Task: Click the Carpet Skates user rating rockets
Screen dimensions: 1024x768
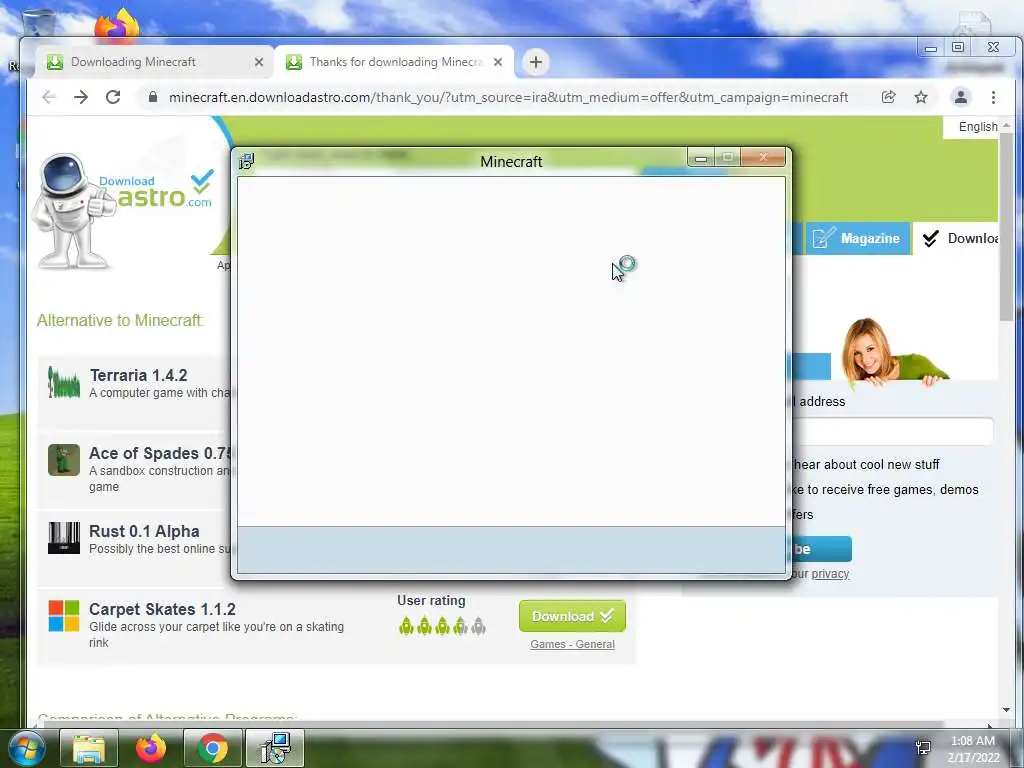Action: [x=442, y=626]
